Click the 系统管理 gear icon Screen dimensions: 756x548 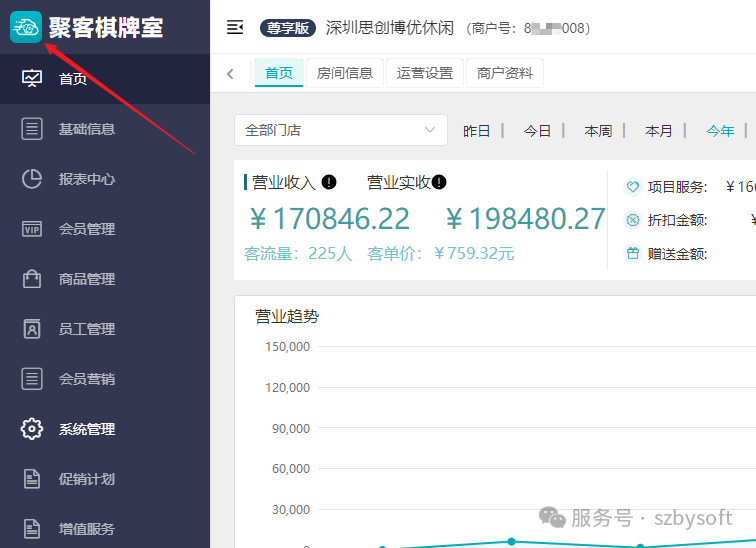[x=32, y=428]
